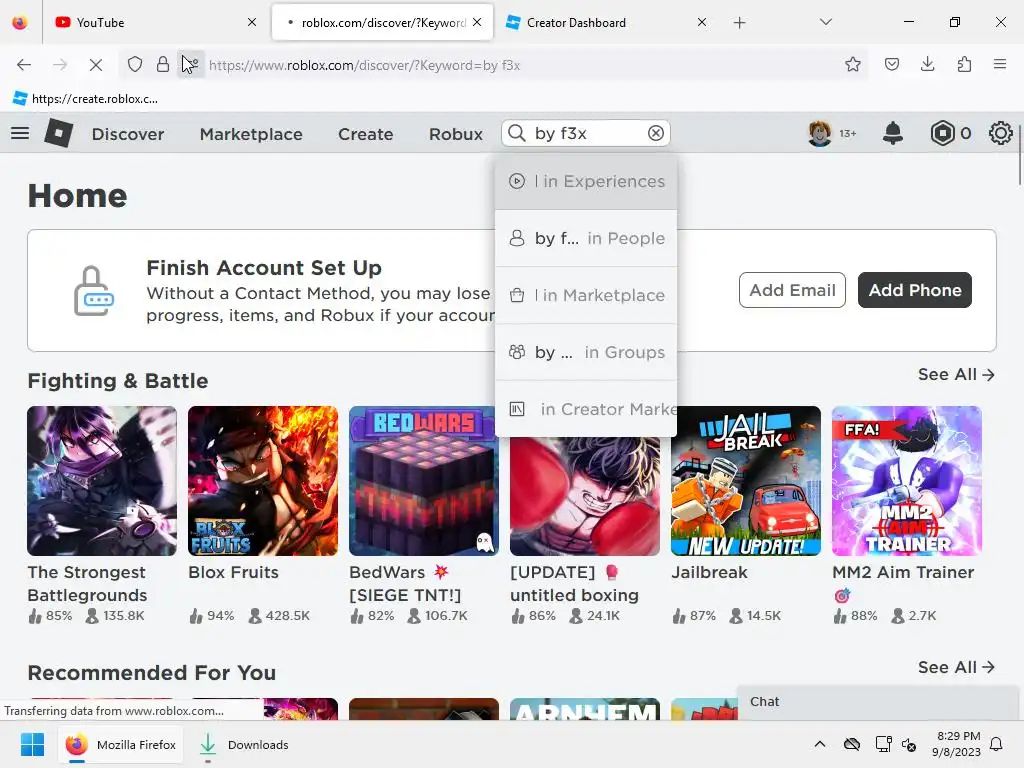Viewport: 1024px width, 768px height.
Task: Show hidden system tray icons
Action: (820, 744)
